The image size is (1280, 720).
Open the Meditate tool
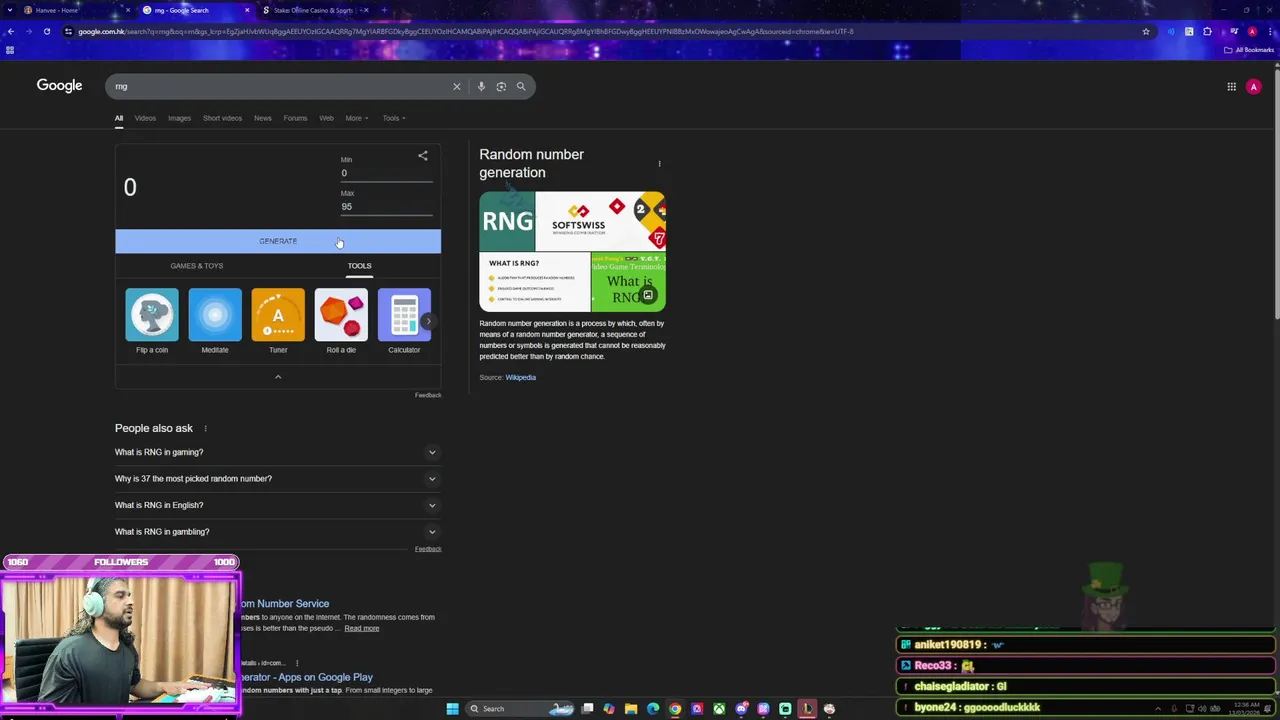coord(215,321)
